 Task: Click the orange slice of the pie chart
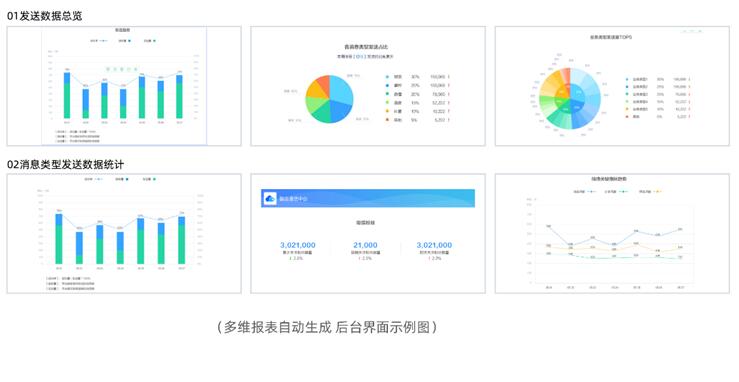click(323, 85)
